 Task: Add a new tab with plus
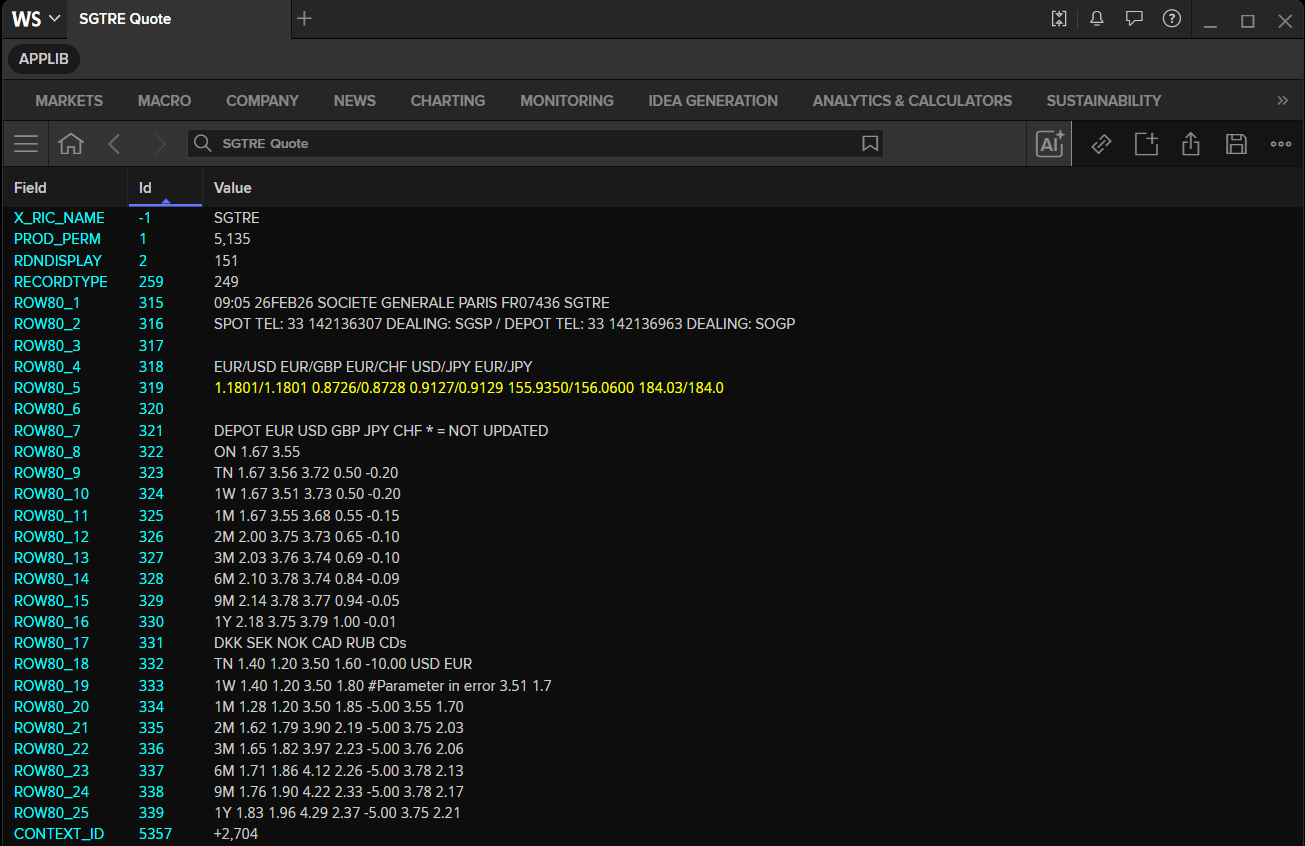[x=305, y=19]
